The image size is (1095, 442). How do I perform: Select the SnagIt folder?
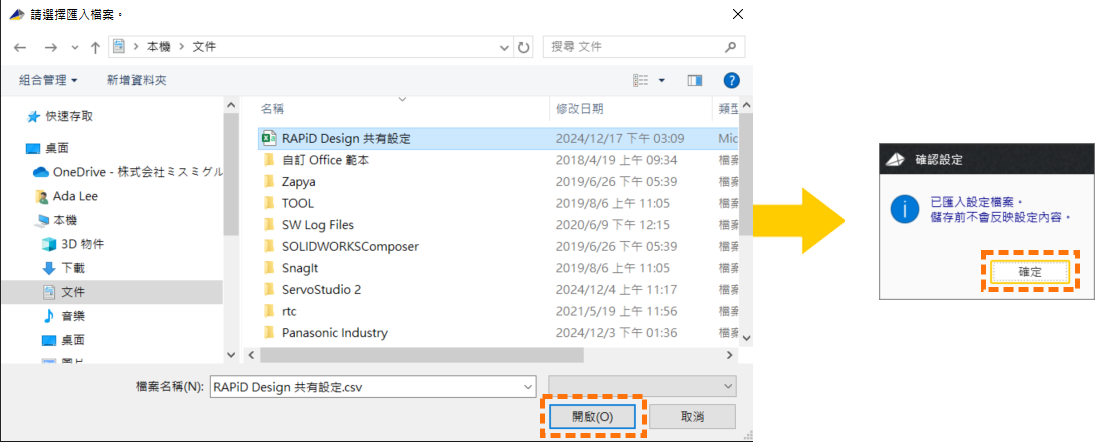300,268
